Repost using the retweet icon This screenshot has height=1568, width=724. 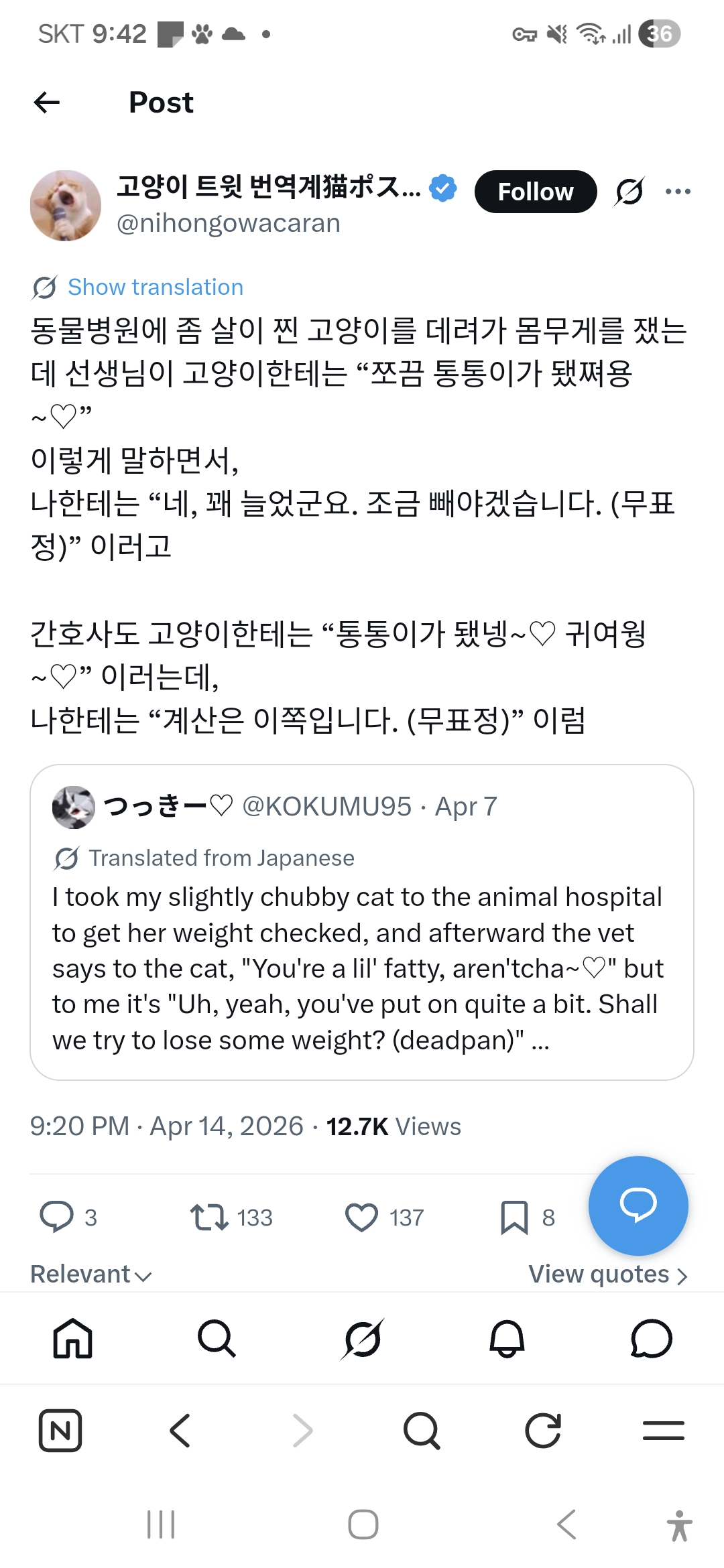[209, 1218]
